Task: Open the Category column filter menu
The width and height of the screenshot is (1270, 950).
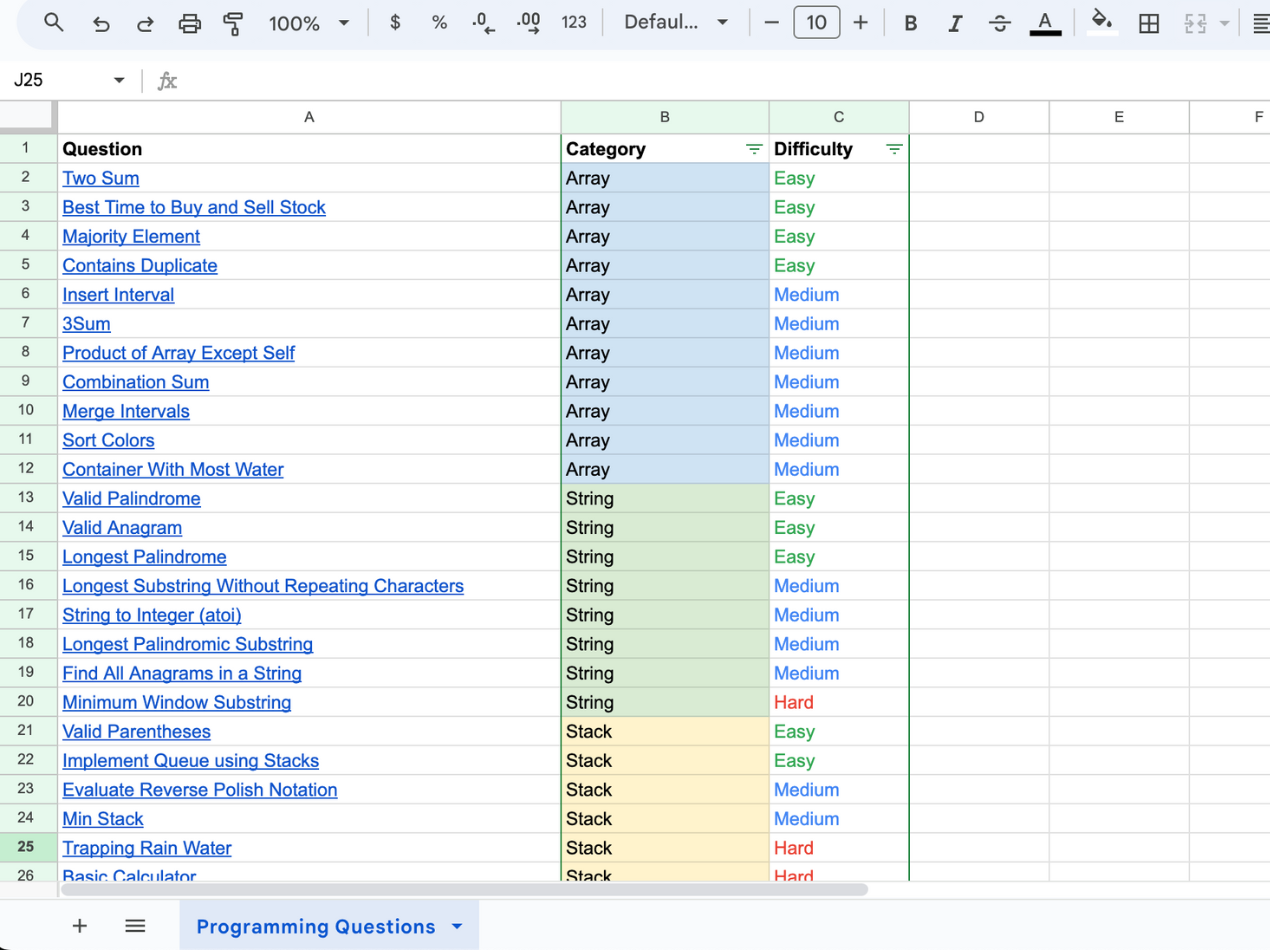Action: point(753,149)
